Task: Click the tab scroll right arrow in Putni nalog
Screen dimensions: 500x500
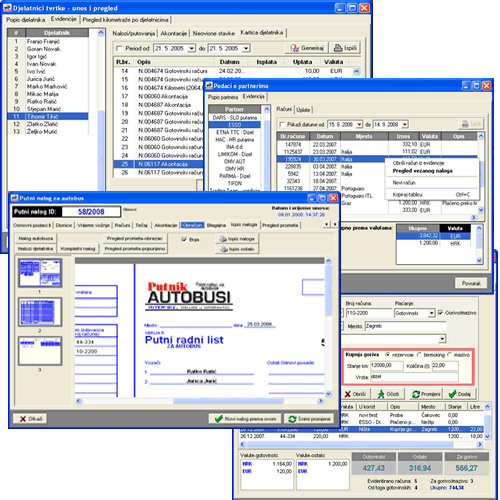Action: pyautogui.click(x=334, y=224)
